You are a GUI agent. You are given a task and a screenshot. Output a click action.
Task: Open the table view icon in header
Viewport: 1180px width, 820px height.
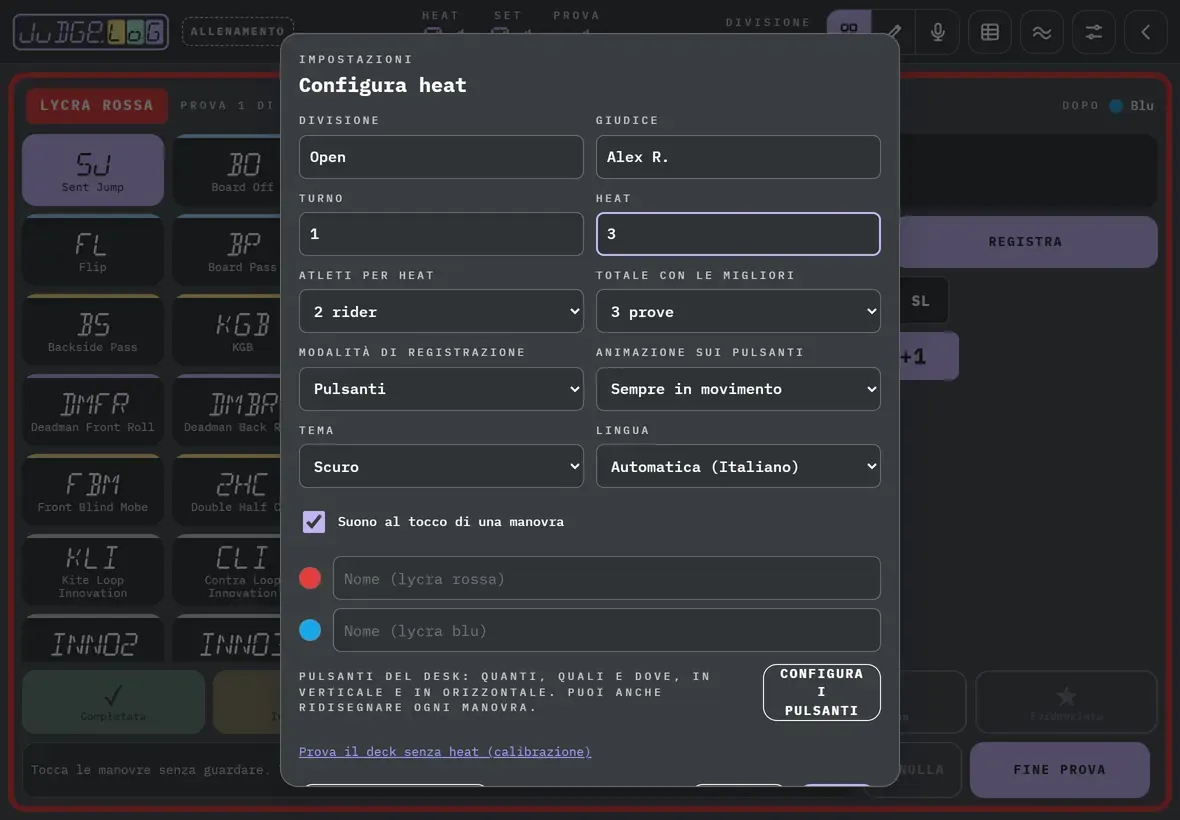coord(990,32)
